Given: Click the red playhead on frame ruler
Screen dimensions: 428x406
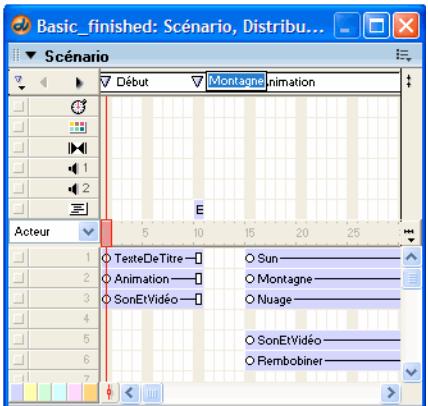Looking at the screenshot, I should coord(106,233).
